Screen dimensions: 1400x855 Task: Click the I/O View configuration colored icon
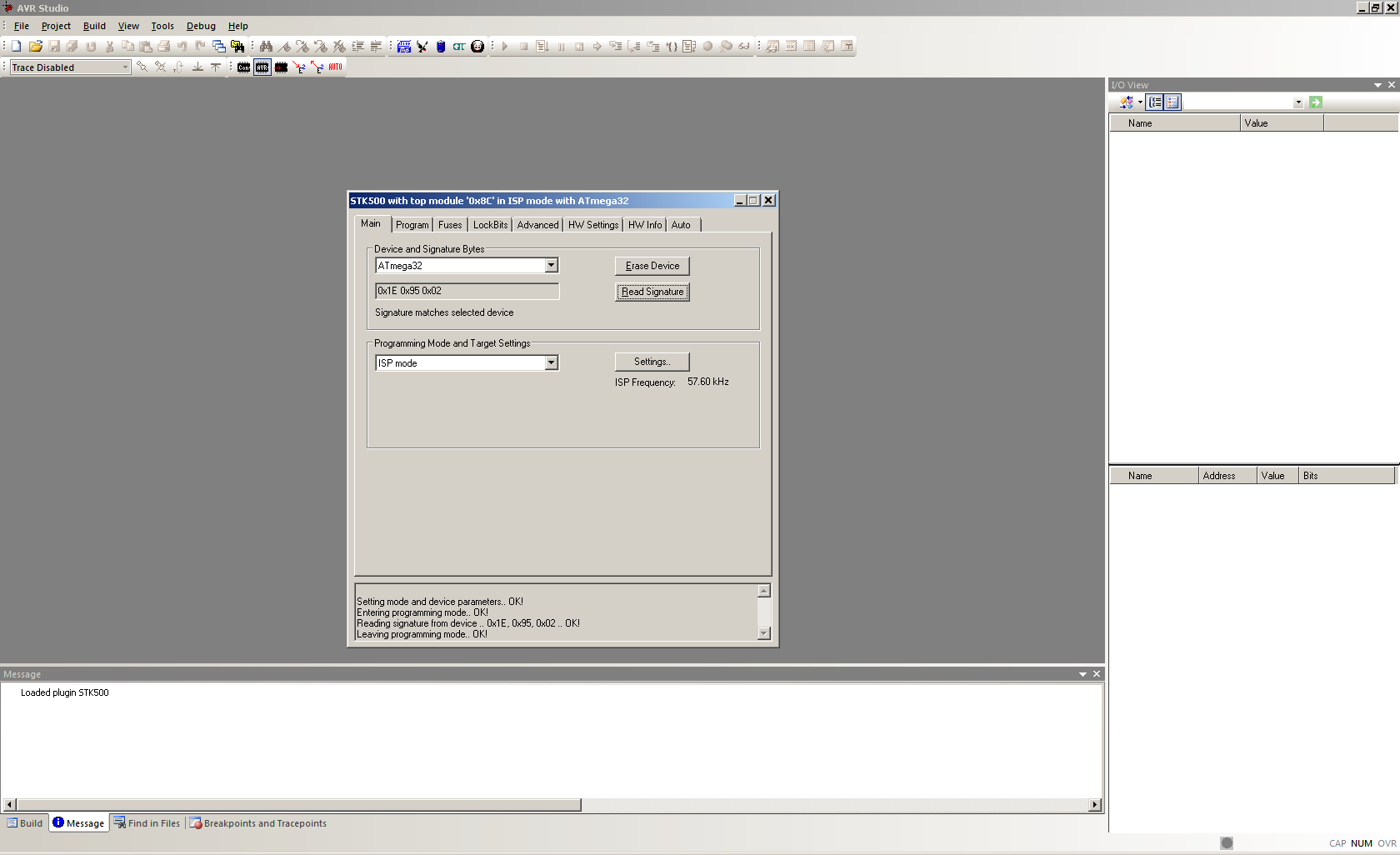1127,102
